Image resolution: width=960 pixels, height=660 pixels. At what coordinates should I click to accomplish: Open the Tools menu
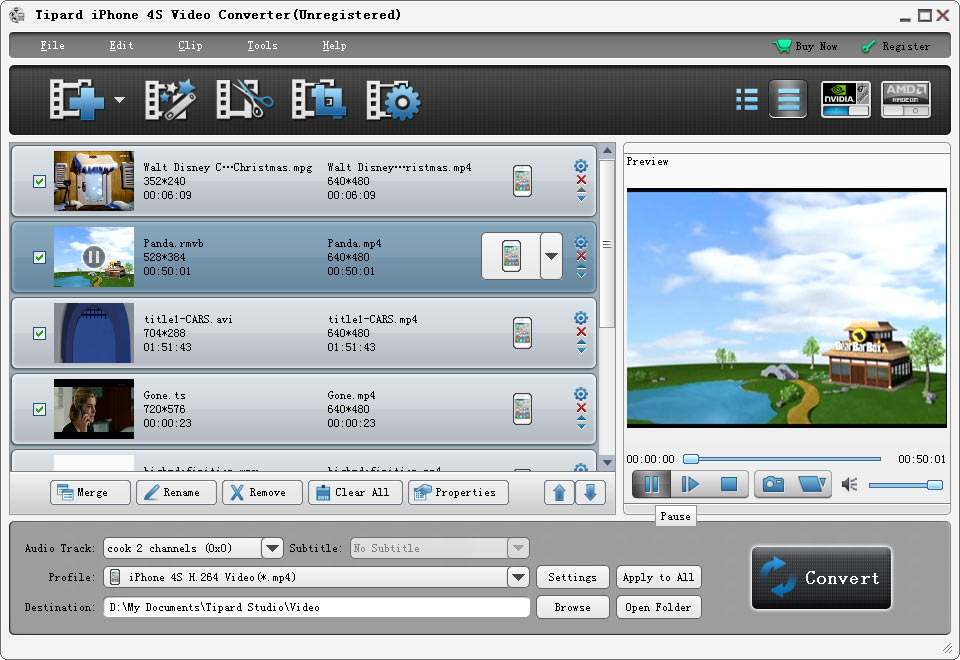262,46
